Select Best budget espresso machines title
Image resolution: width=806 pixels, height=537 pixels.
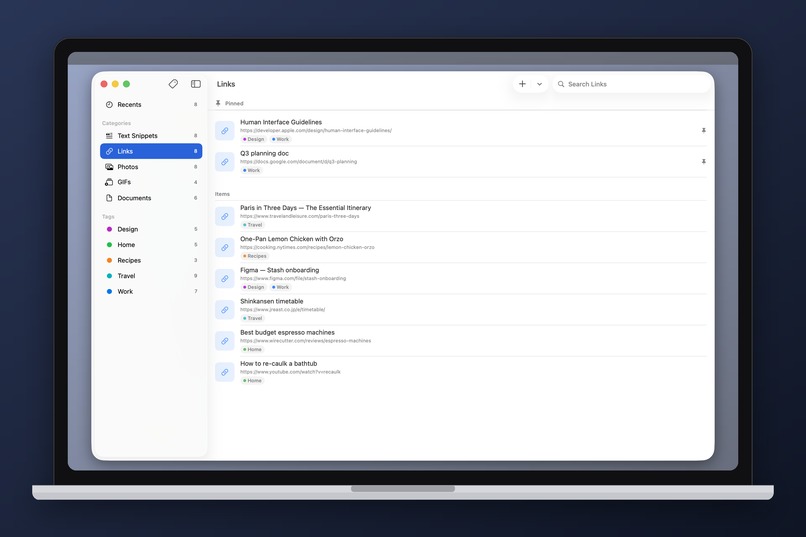(x=287, y=332)
